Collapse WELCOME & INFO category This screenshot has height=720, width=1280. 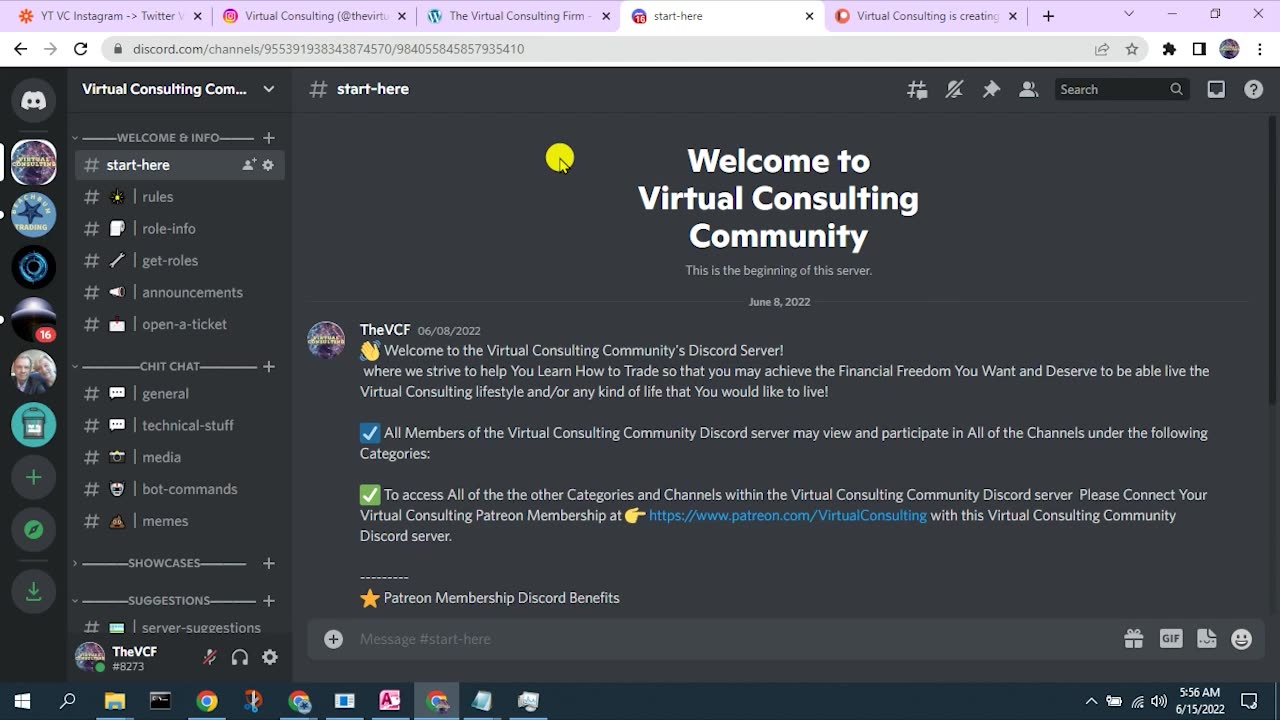tap(165, 138)
